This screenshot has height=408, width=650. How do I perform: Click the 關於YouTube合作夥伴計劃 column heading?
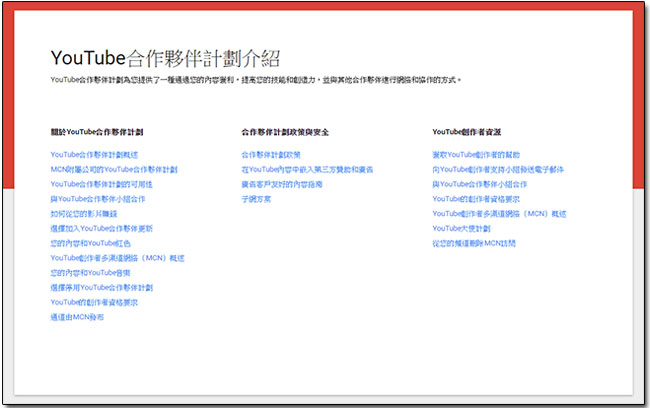97,132
